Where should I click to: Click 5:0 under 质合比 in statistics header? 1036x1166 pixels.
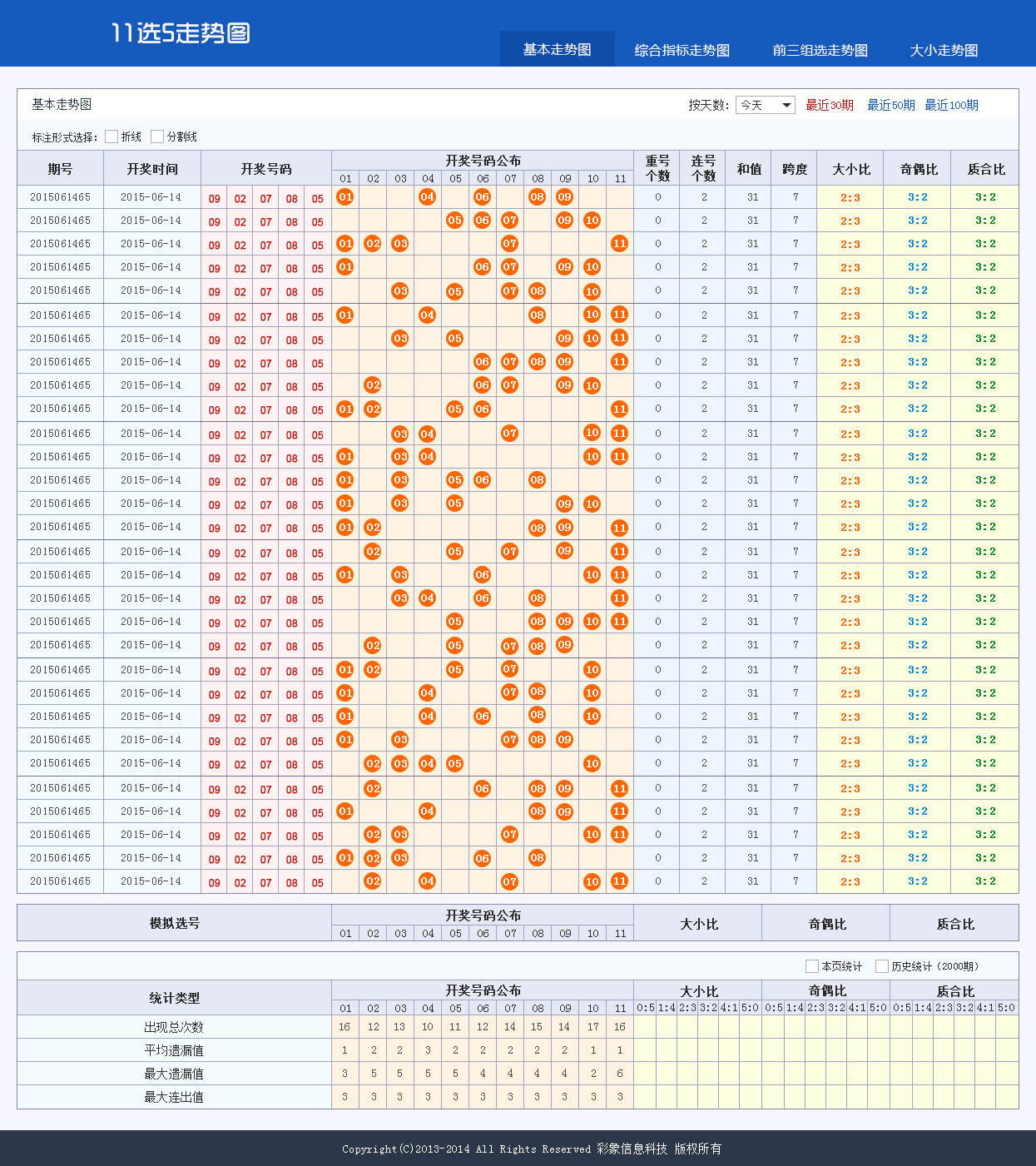1007,1007
